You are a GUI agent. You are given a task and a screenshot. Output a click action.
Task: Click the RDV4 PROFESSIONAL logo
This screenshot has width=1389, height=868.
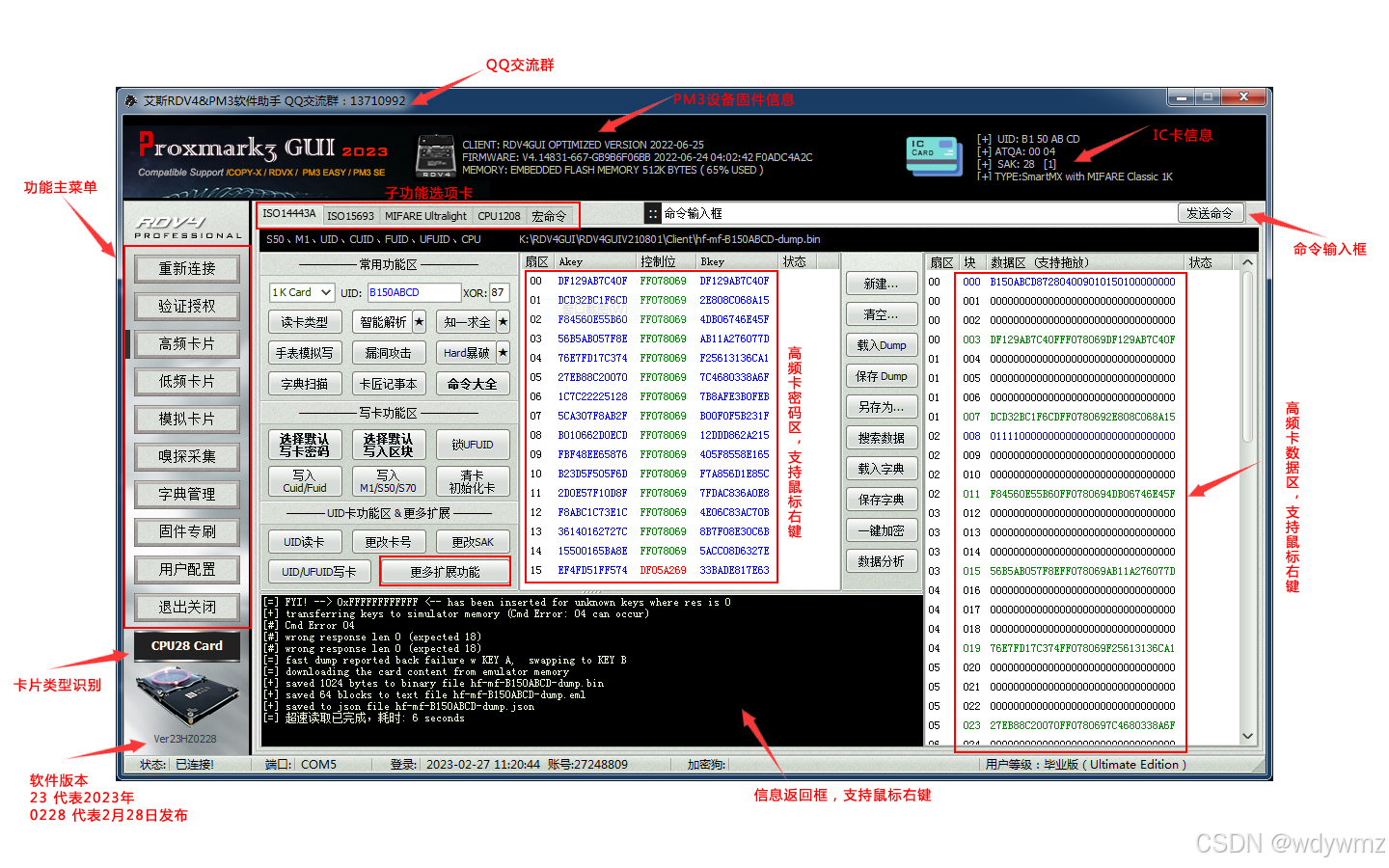click(188, 227)
